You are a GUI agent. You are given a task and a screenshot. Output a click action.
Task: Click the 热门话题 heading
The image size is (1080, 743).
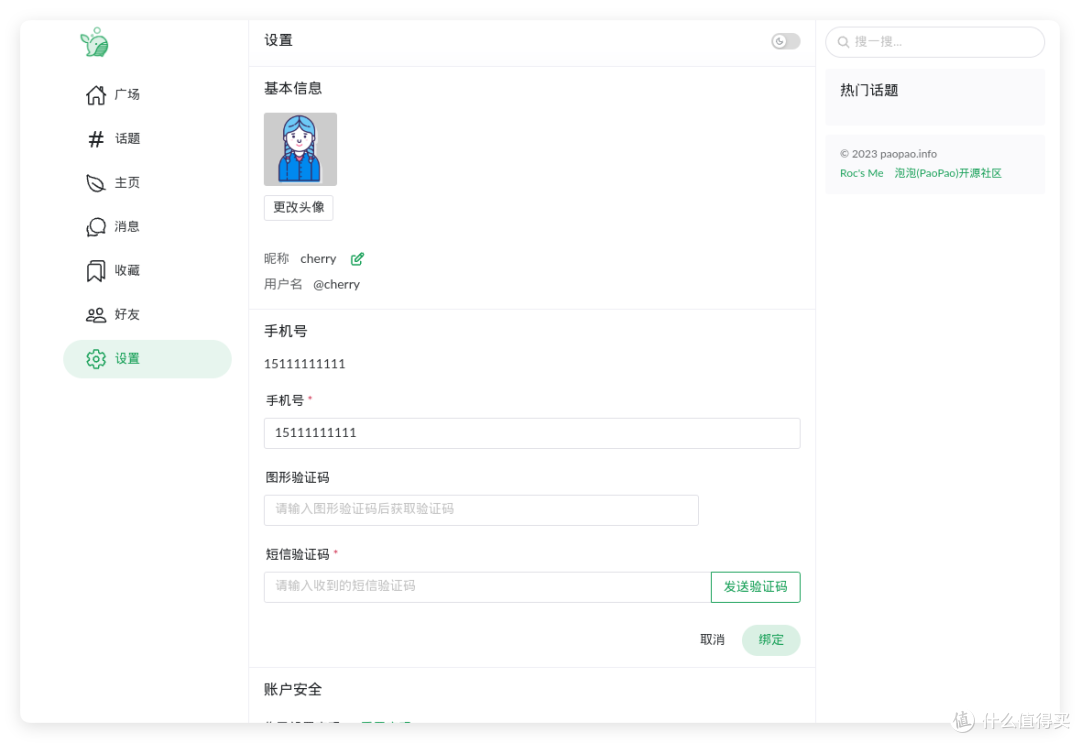869,90
